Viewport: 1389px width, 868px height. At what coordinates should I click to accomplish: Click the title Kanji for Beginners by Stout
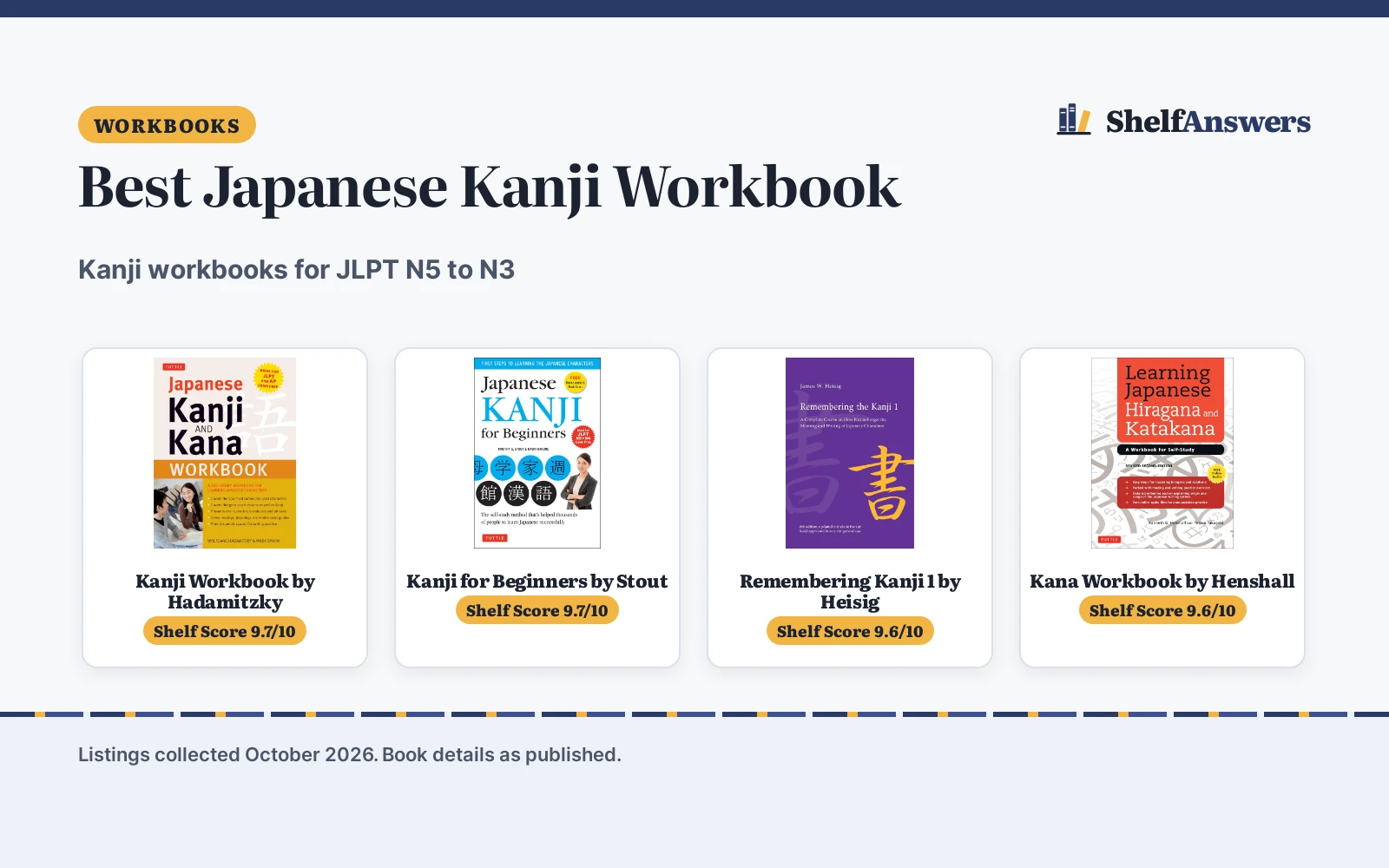pos(537,582)
